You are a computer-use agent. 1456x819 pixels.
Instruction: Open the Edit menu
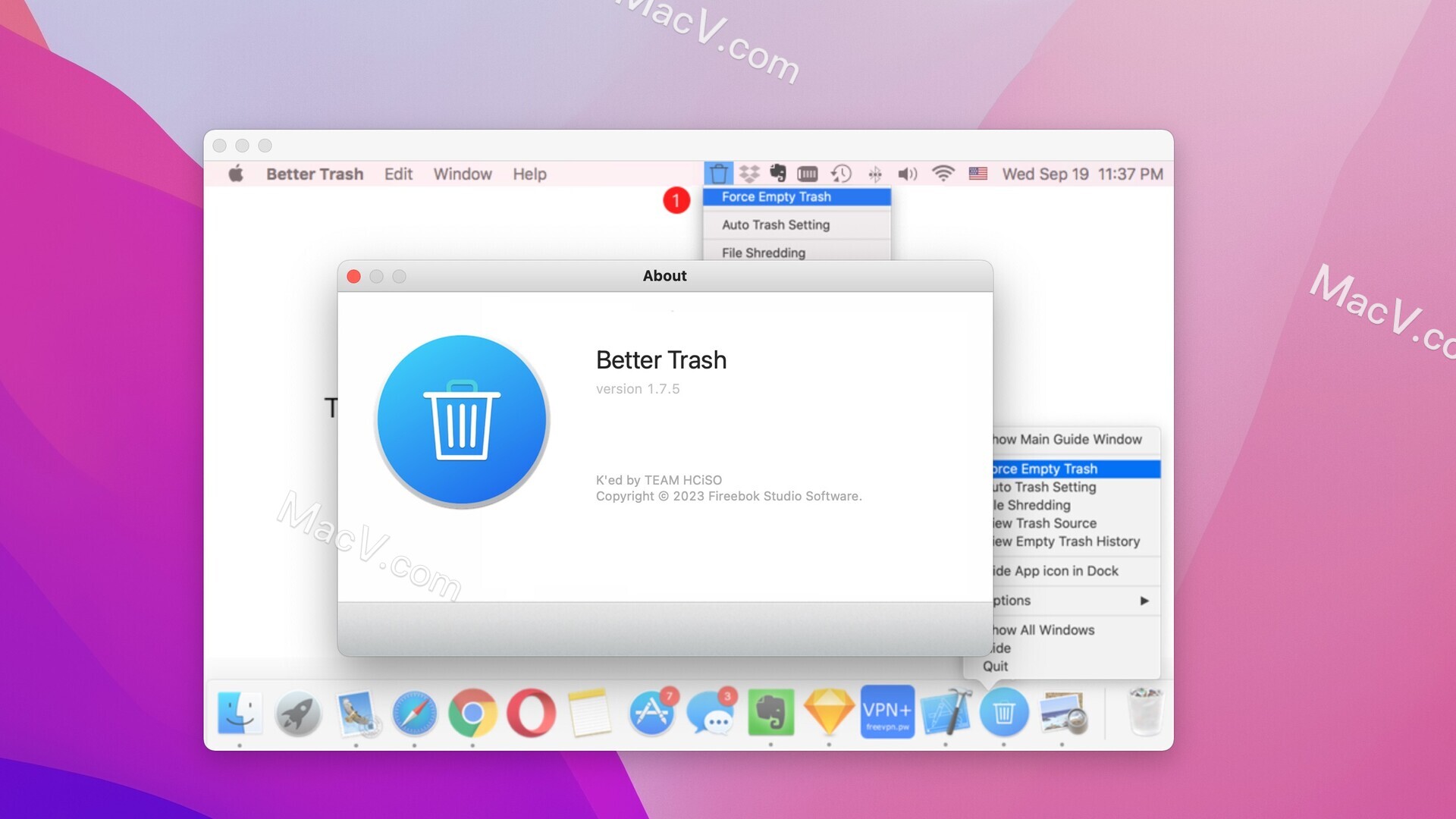click(398, 174)
